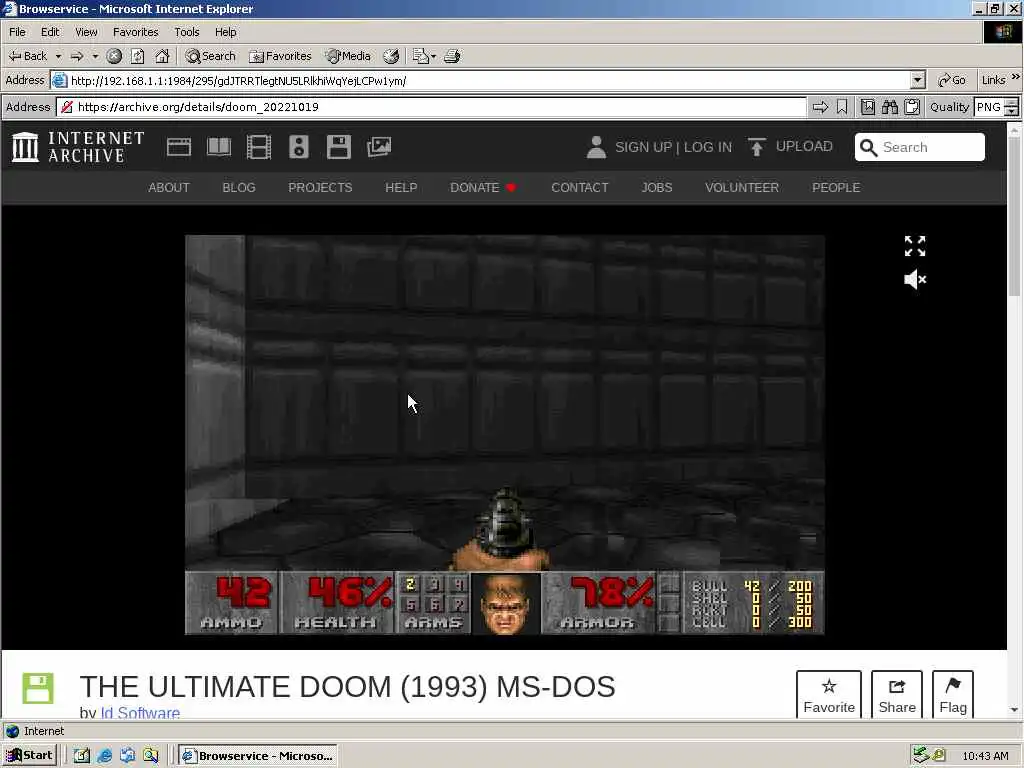Click the IE Stop button
Screen dimensions: 1024x768
[x=114, y=56]
